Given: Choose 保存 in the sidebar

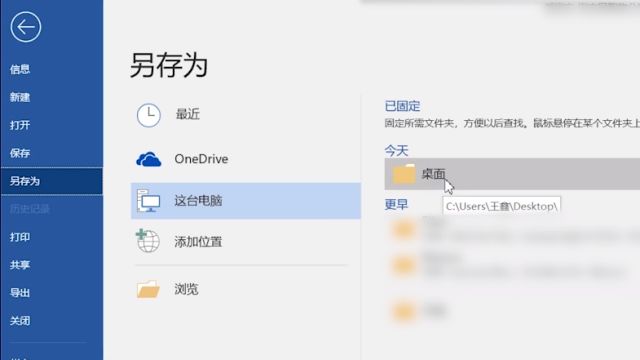Looking at the screenshot, I should coord(20,153).
